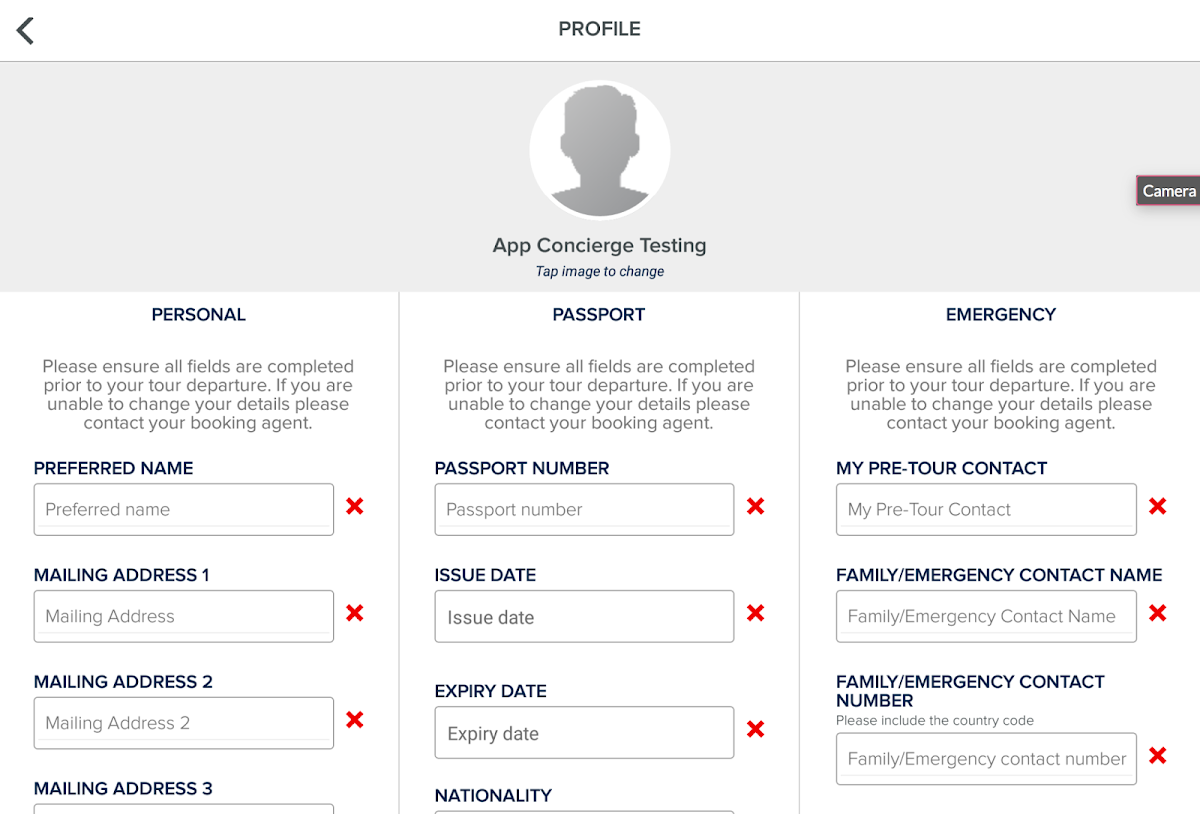
Task: Click red X beside Mailing Address 1
Action: click(x=354, y=613)
